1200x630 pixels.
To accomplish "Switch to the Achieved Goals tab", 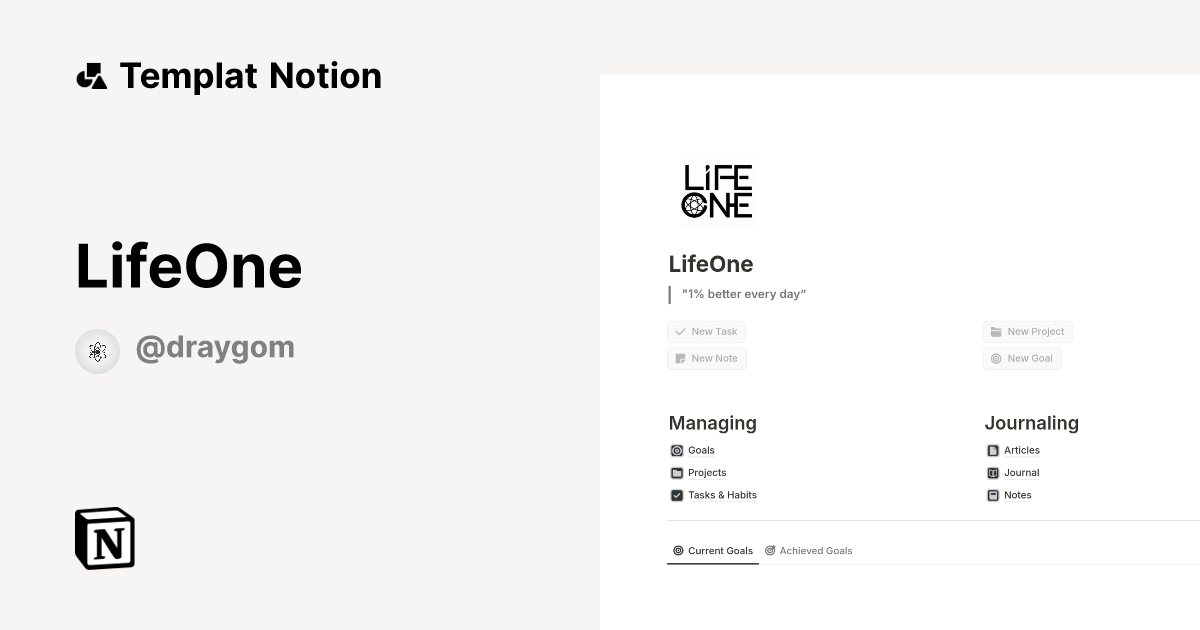I will [x=809, y=550].
